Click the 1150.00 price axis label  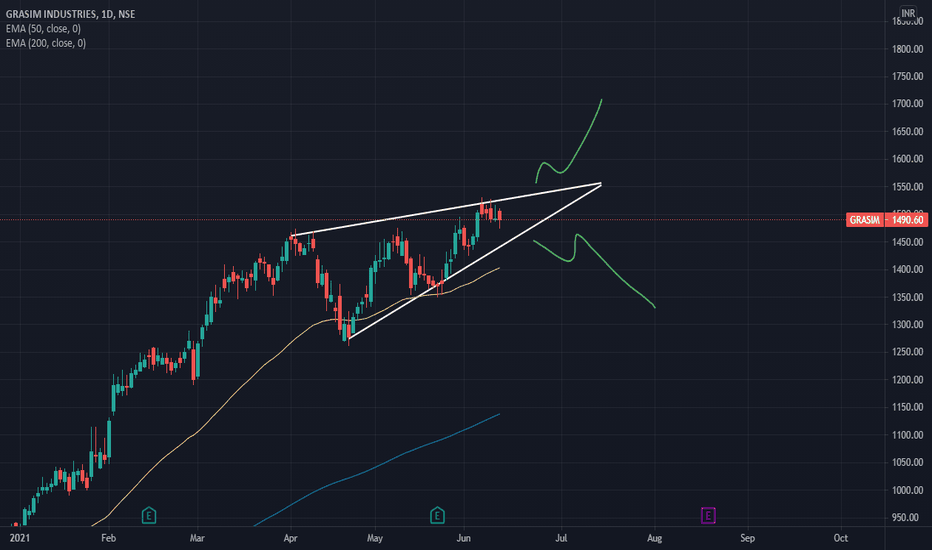click(908, 407)
